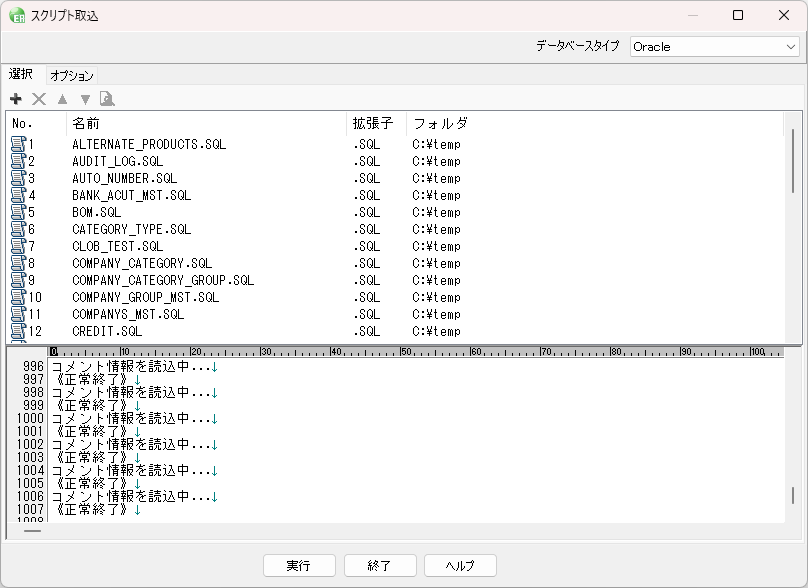This screenshot has height=588, width=808.
Task: Click the move down triangle icon
Action: pos(86,99)
